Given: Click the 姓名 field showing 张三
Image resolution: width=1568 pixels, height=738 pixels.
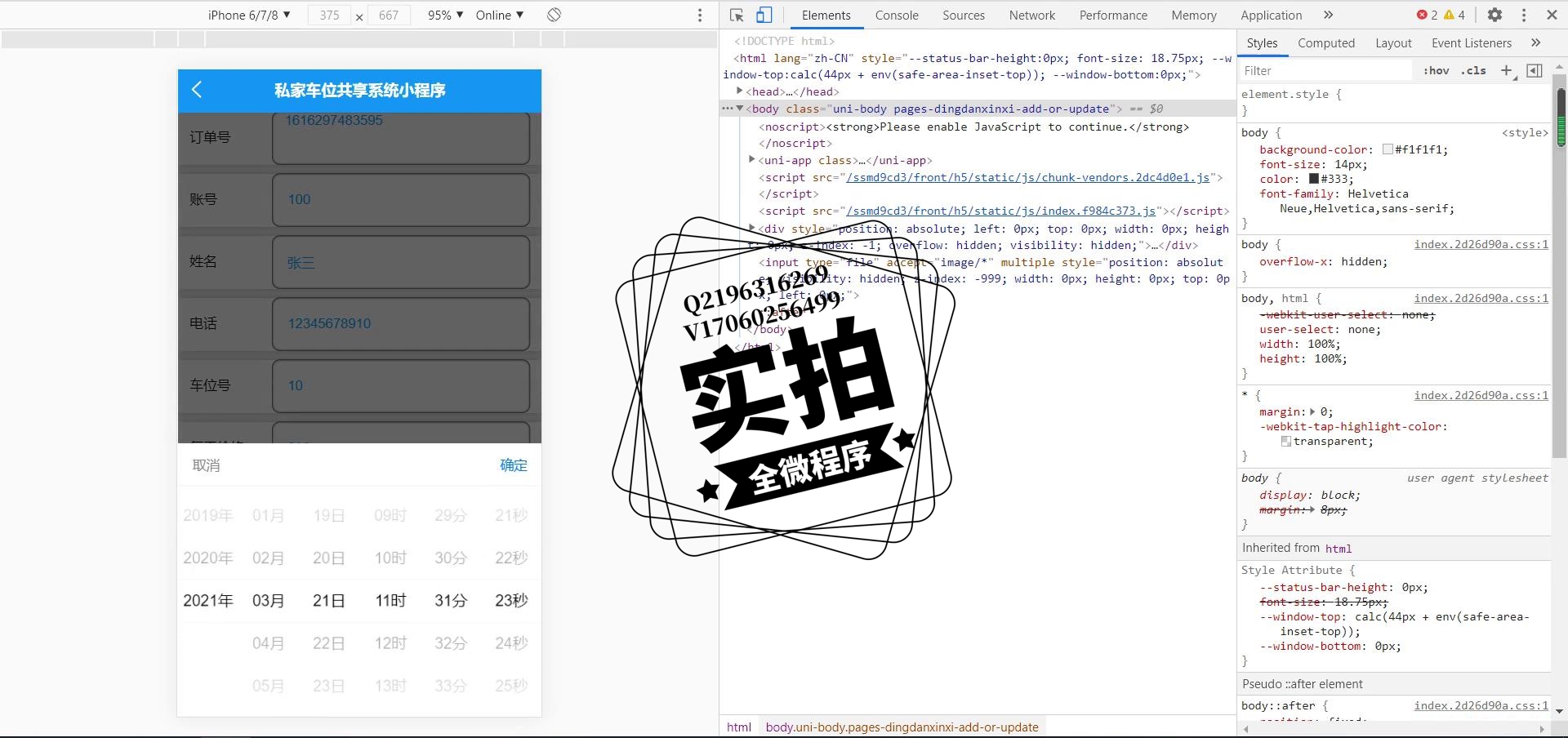Looking at the screenshot, I should tap(401, 261).
